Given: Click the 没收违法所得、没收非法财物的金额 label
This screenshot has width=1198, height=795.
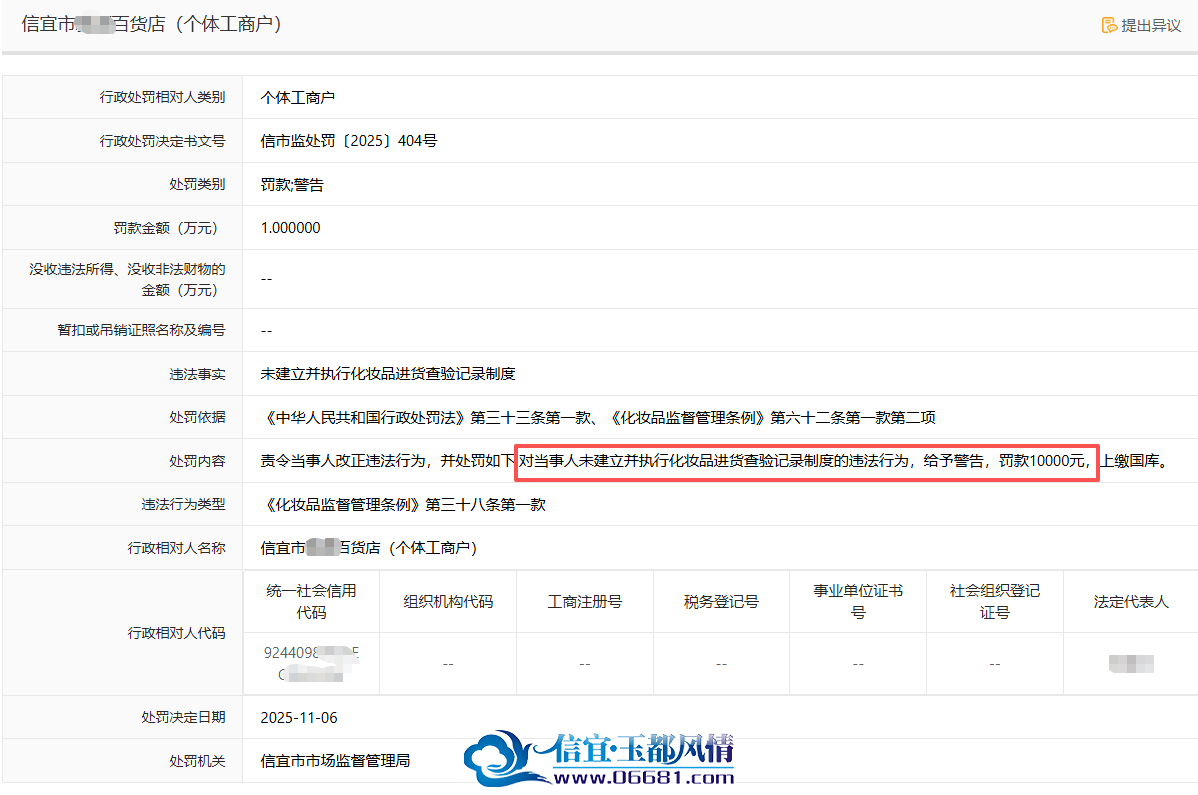Looking at the screenshot, I should tap(127, 280).
